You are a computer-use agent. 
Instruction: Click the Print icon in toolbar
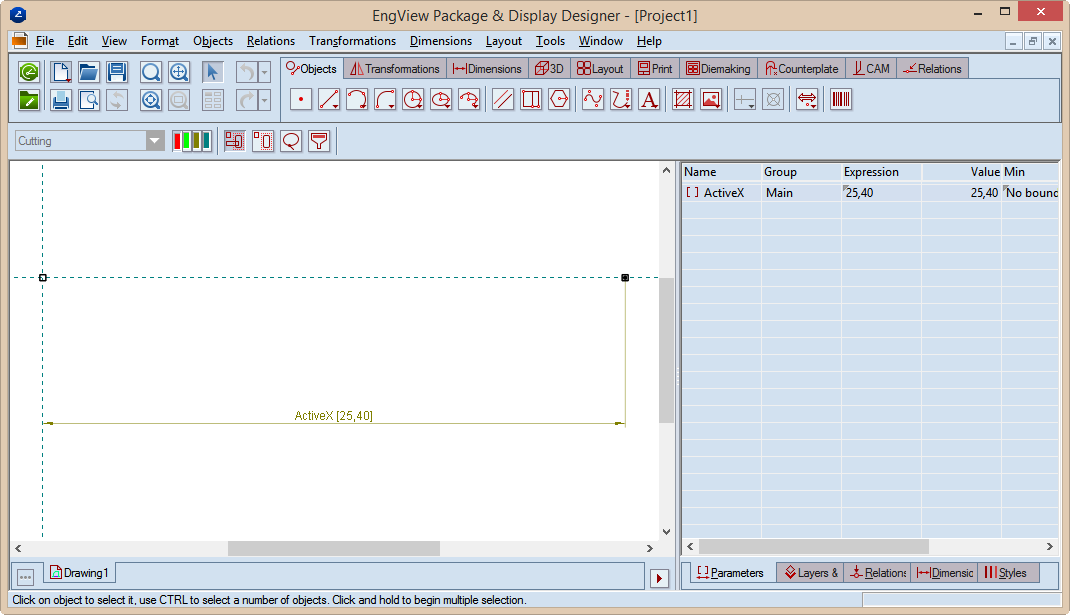[x=61, y=100]
